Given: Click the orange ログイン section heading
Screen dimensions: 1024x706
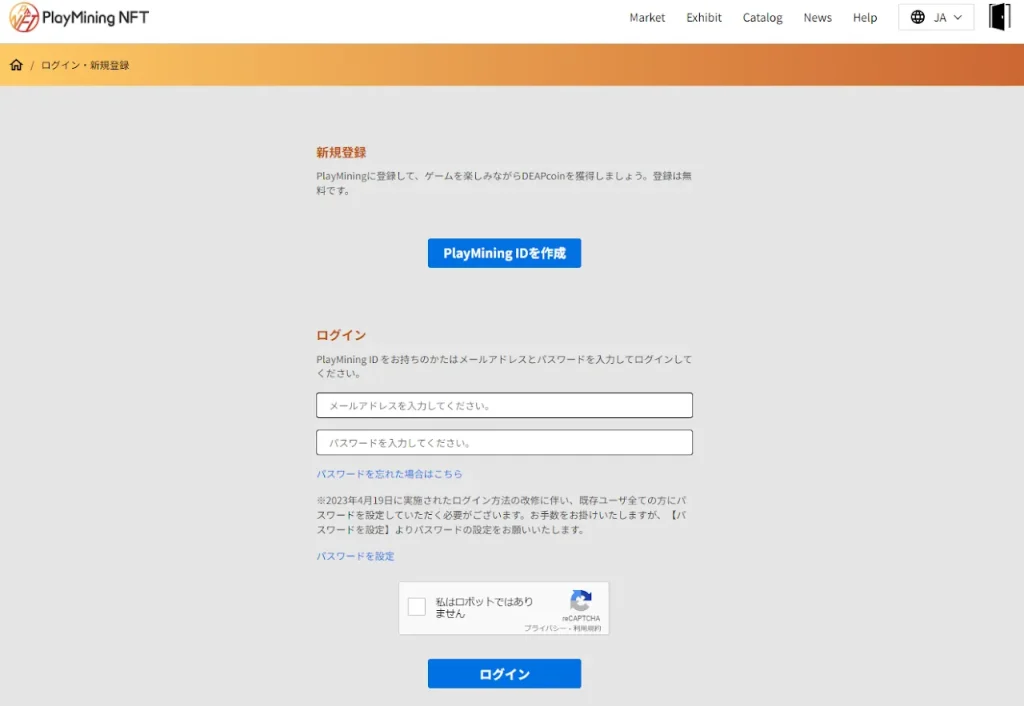Looking at the screenshot, I should pyautogui.click(x=341, y=335).
